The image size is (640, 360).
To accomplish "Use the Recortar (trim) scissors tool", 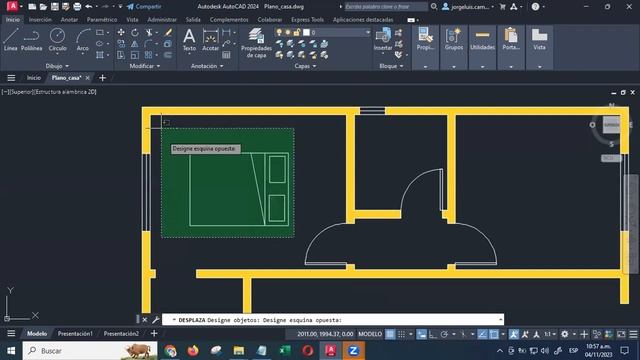I will tap(149, 32).
